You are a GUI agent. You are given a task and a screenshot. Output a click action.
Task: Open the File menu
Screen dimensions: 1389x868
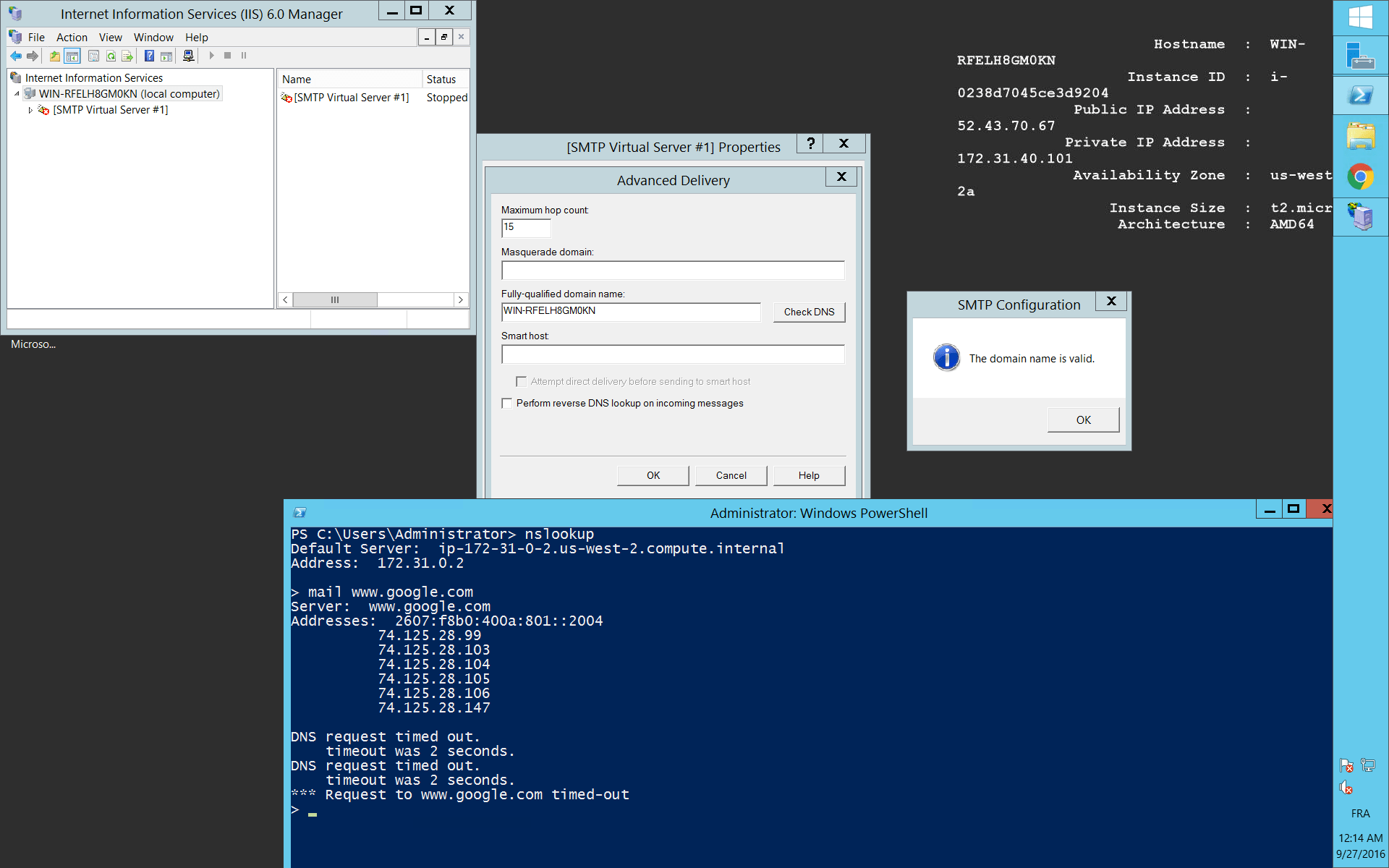(36, 38)
